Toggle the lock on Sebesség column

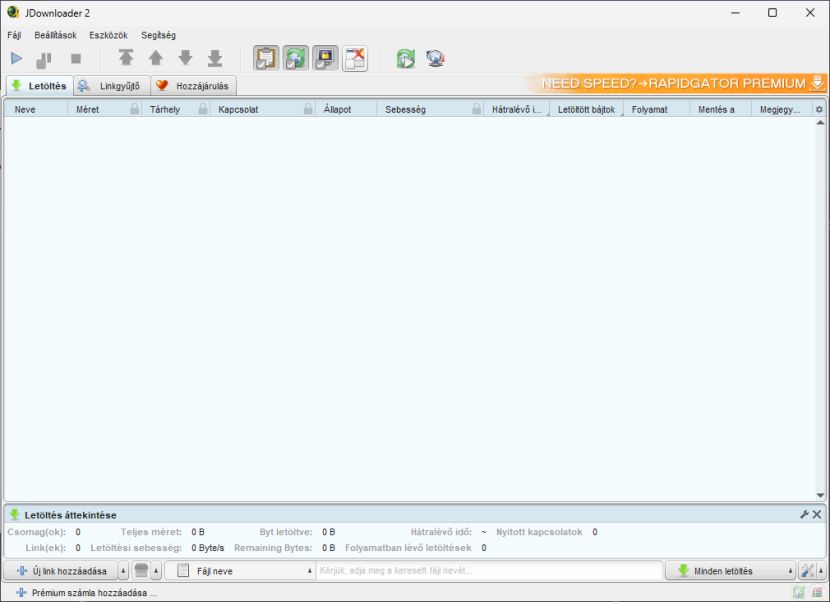tap(476, 109)
